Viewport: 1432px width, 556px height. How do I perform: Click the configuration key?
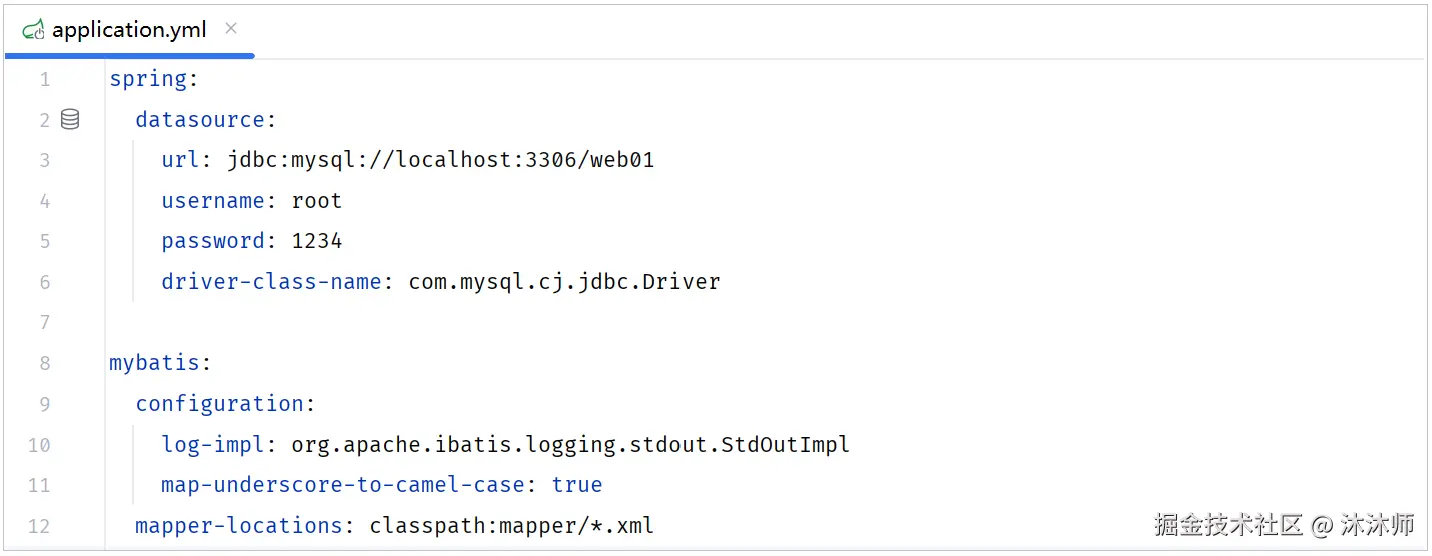[220, 404]
